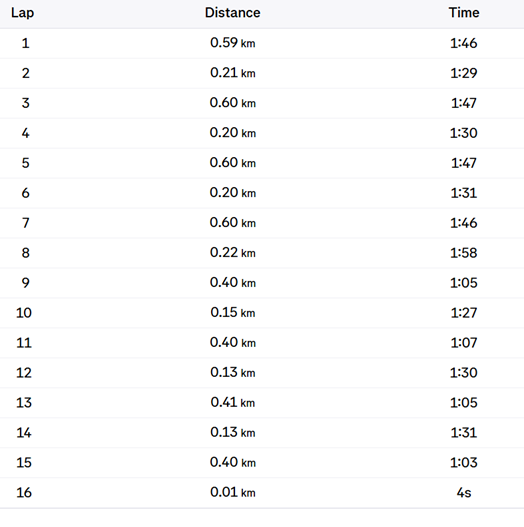Click the Lap column header
This screenshot has width=524, height=527.
tap(23, 13)
